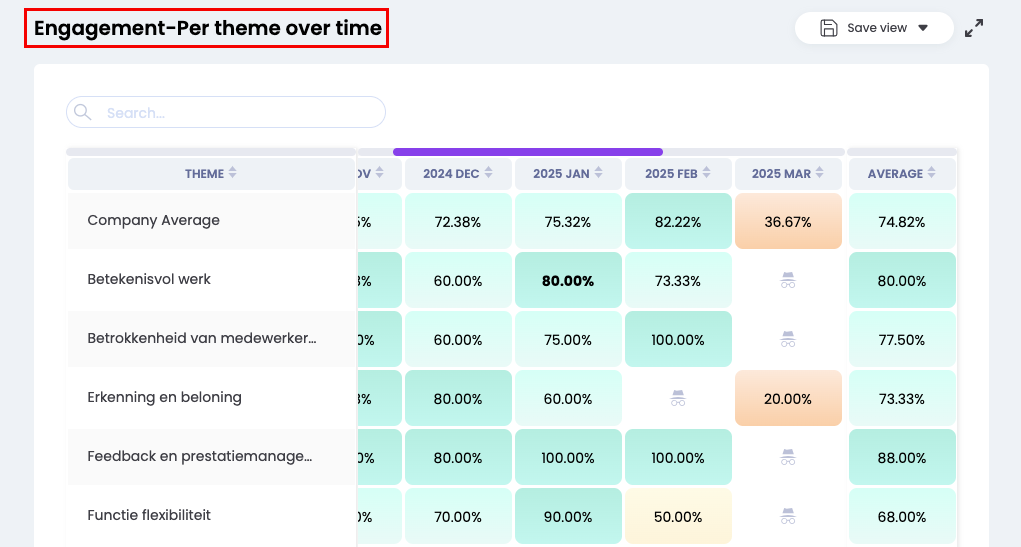Click sort arrows on AVERAGE column
Image resolution: width=1021 pixels, height=547 pixels.
(932, 173)
